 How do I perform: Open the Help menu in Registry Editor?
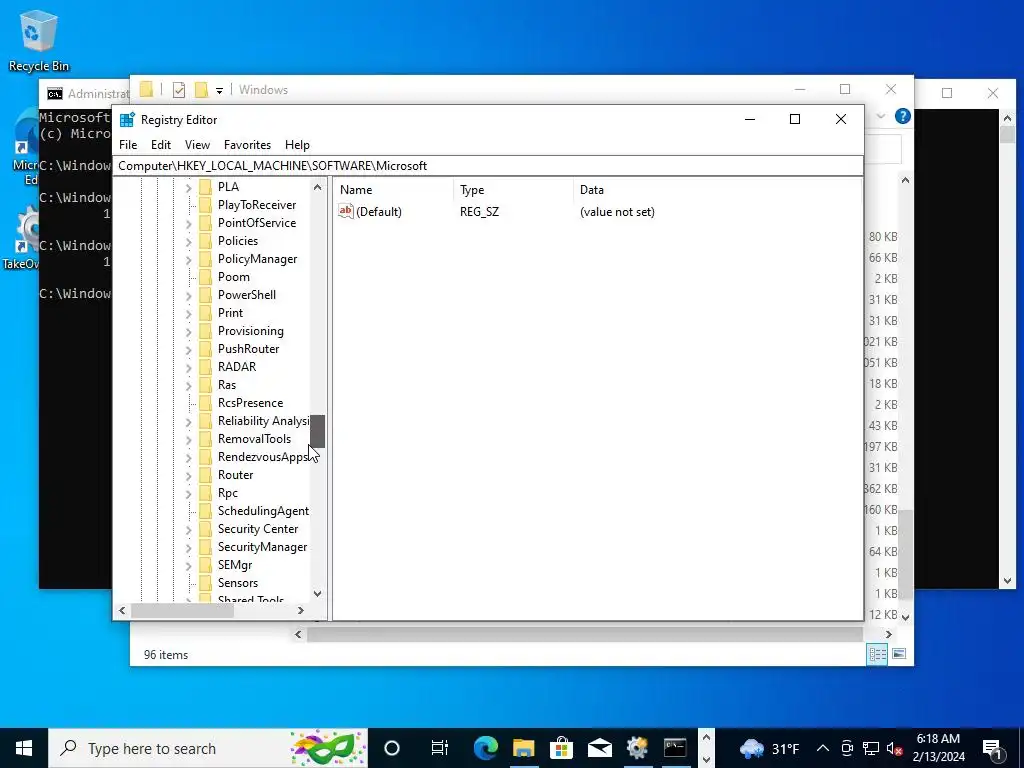(297, 145)
